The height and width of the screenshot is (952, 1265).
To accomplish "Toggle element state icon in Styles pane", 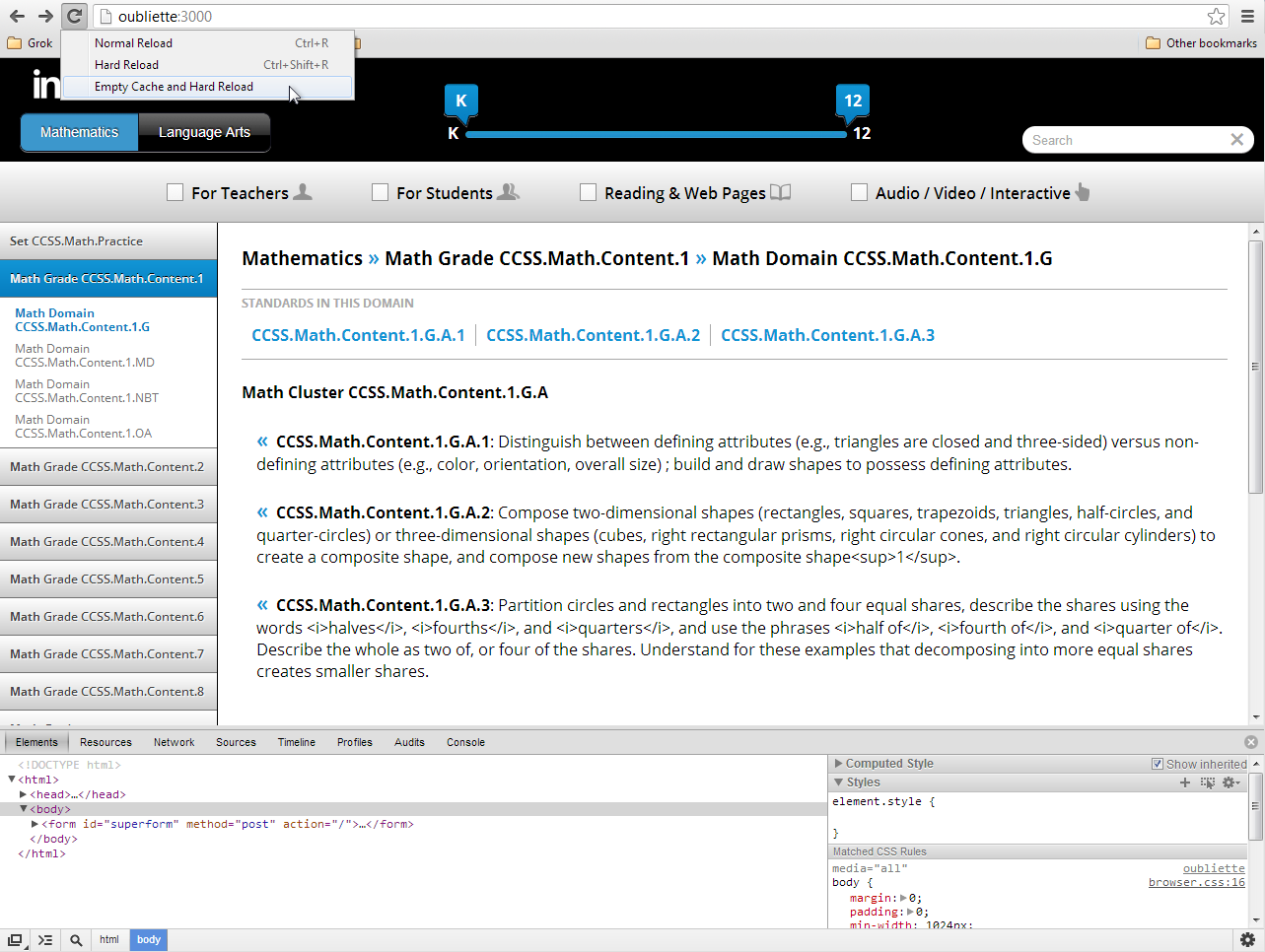I will [1208, 782].
